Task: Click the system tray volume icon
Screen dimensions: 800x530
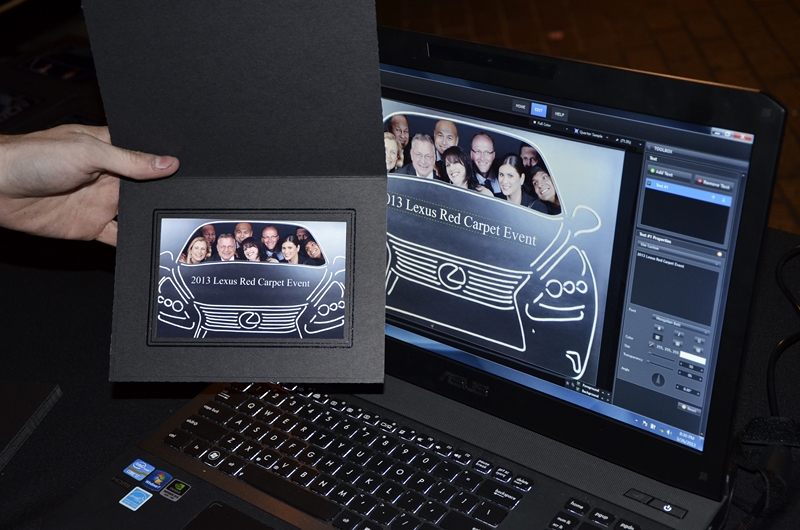Action: tap(668, 432)
